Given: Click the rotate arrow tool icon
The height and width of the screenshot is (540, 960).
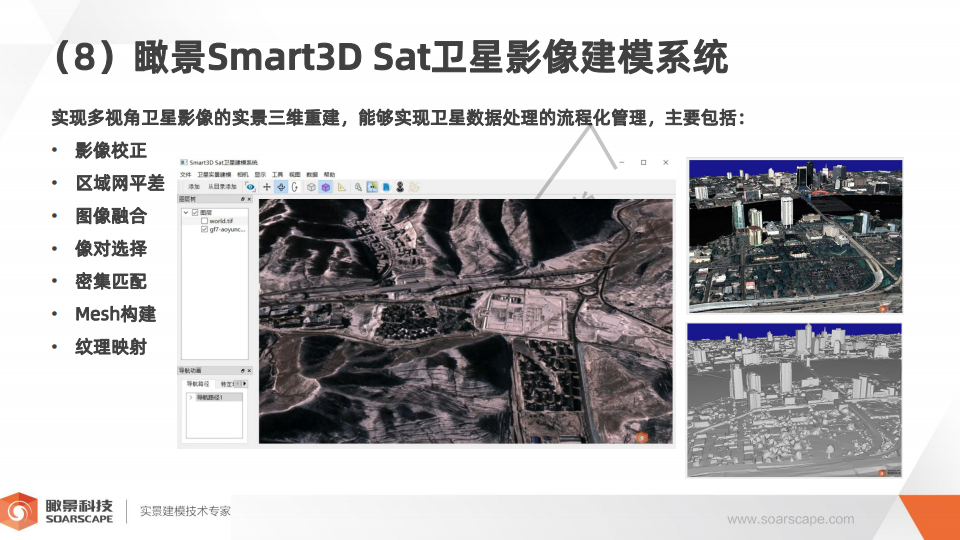Looking at the screenshot, I should coord(294,187).
